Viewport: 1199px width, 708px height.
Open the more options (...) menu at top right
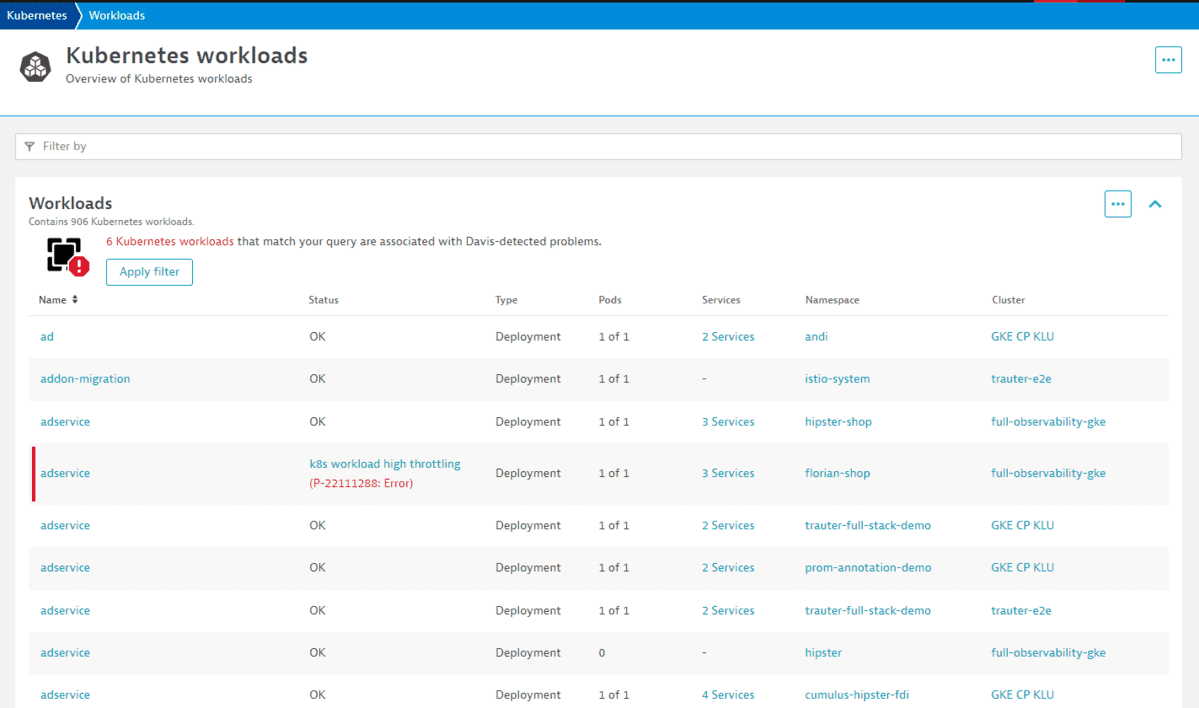pyautogui.click(x=1168, y=59)
